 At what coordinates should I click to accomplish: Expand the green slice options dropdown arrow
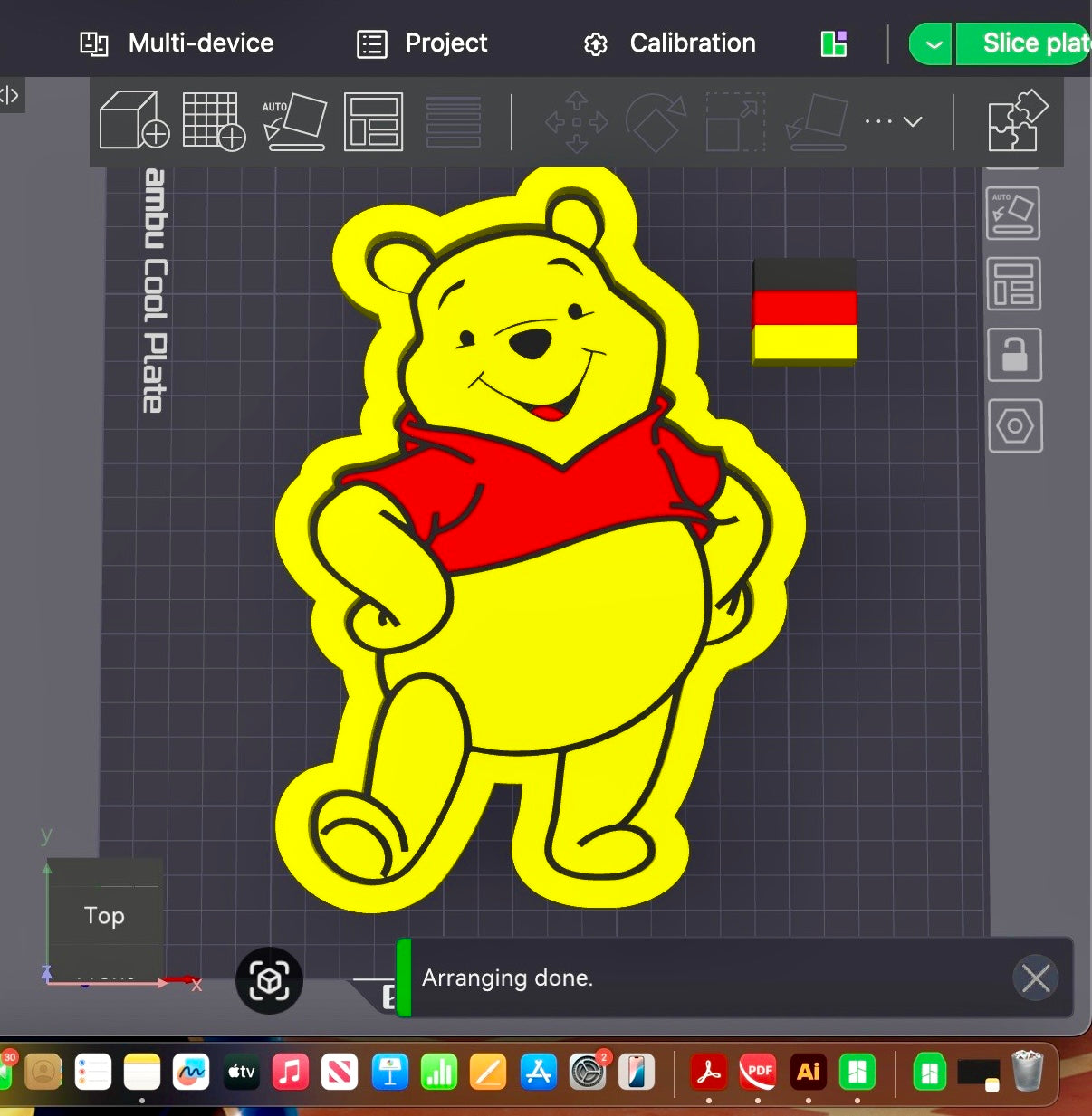click(x=931, y=43)
